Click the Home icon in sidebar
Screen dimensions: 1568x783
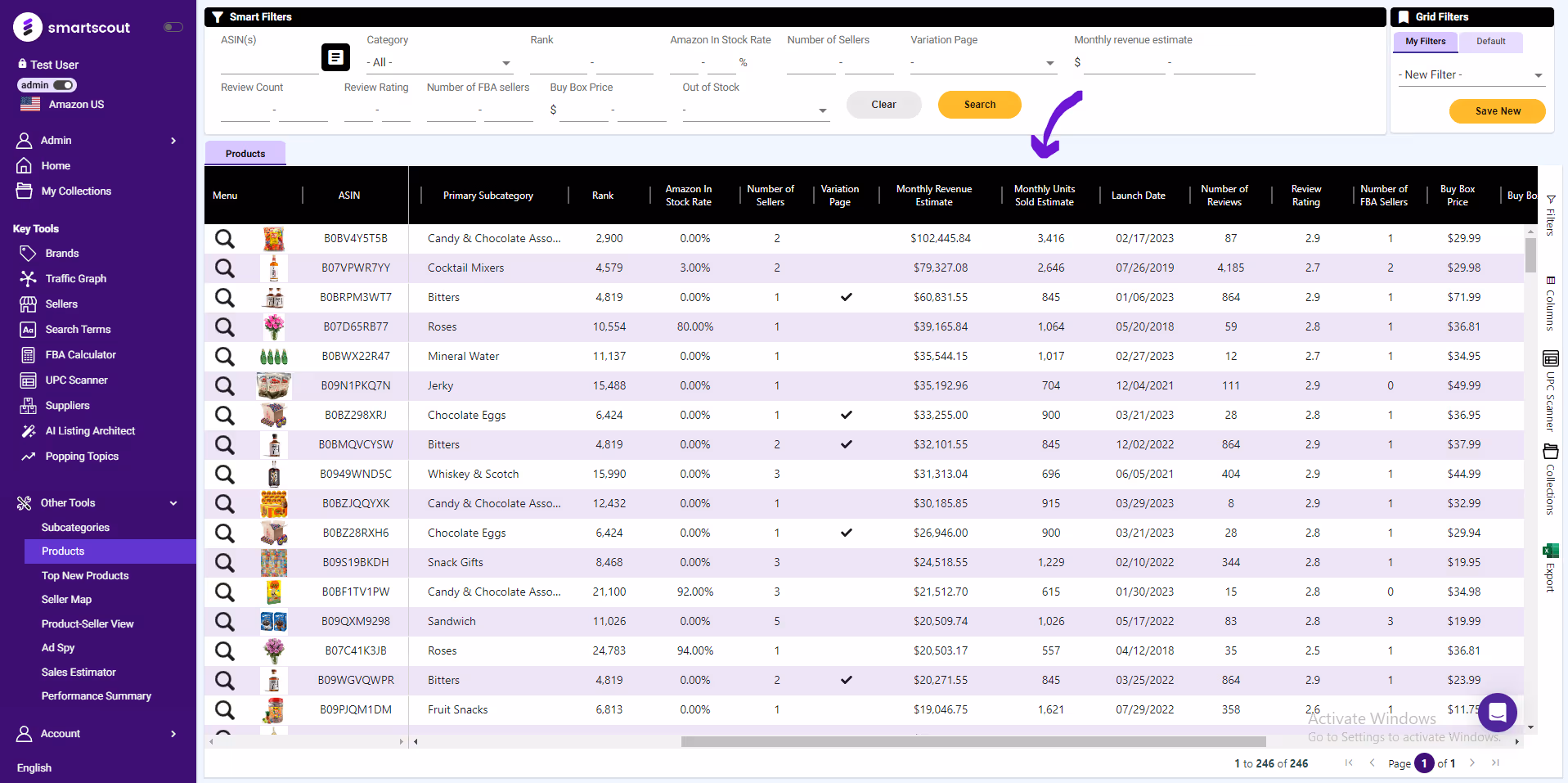[x=25, y=165]
